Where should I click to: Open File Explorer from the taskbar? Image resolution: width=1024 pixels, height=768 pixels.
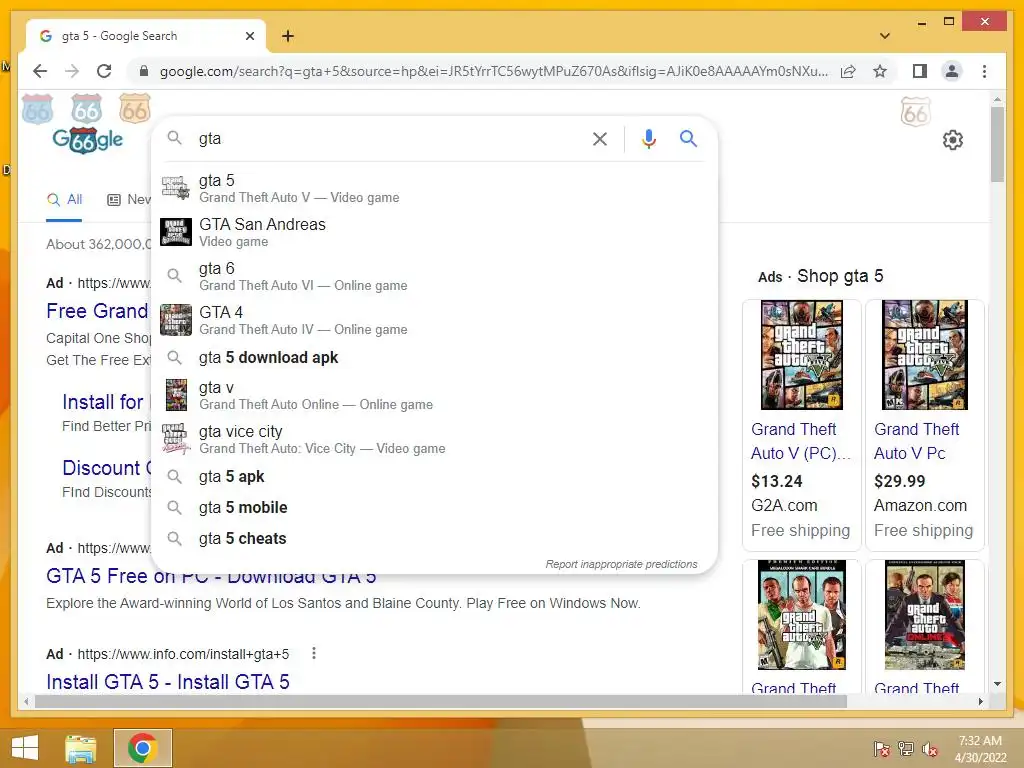pyautogui.click(x=80, y=748)
